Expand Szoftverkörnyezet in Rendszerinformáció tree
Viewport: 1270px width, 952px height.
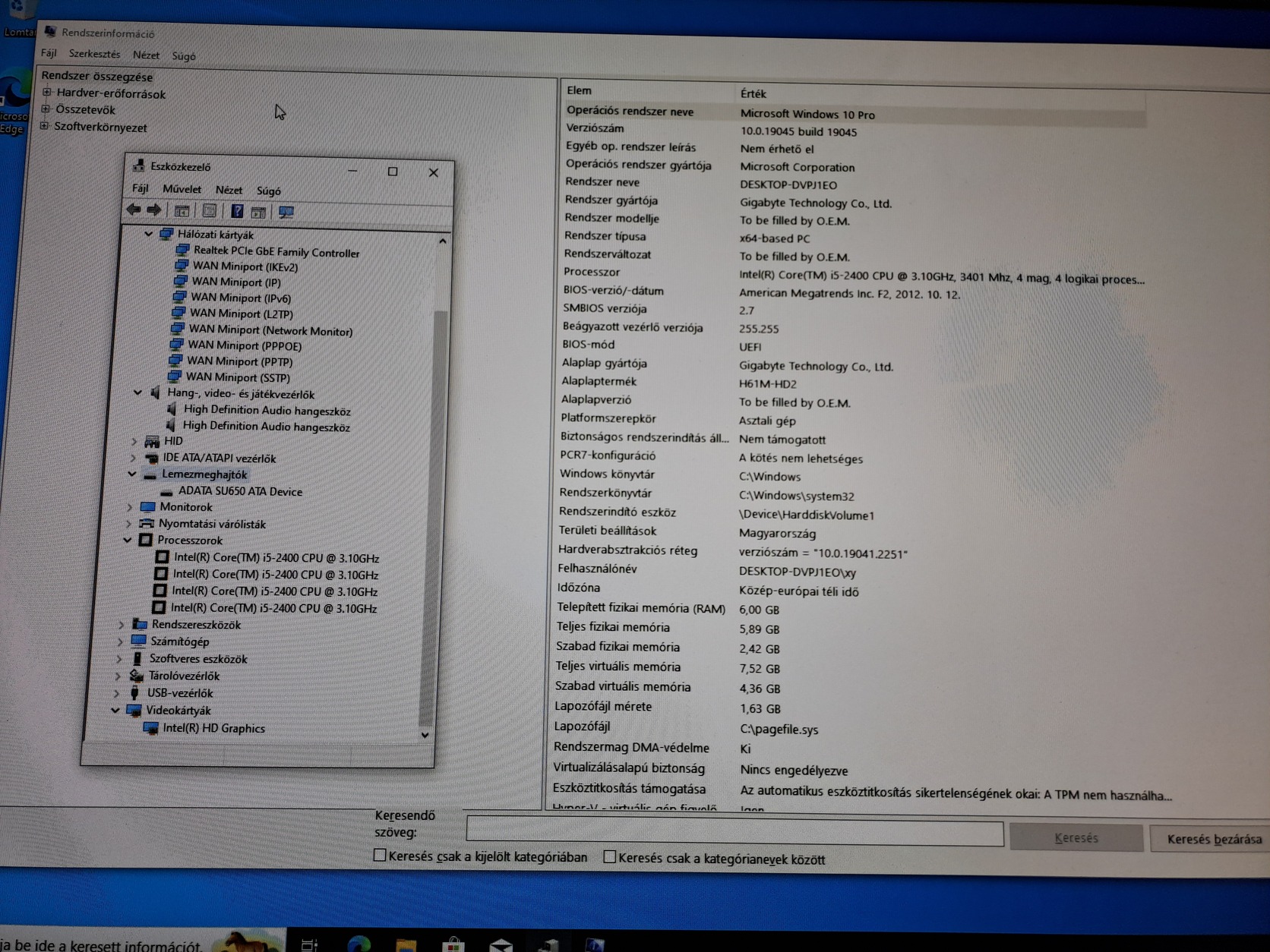coord(44,126)
